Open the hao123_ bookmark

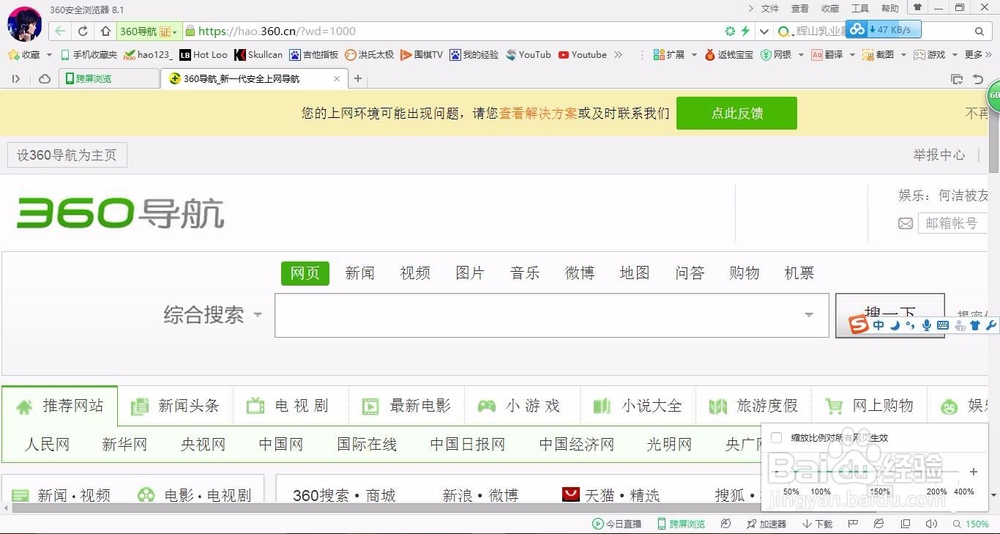pos(148,55)
